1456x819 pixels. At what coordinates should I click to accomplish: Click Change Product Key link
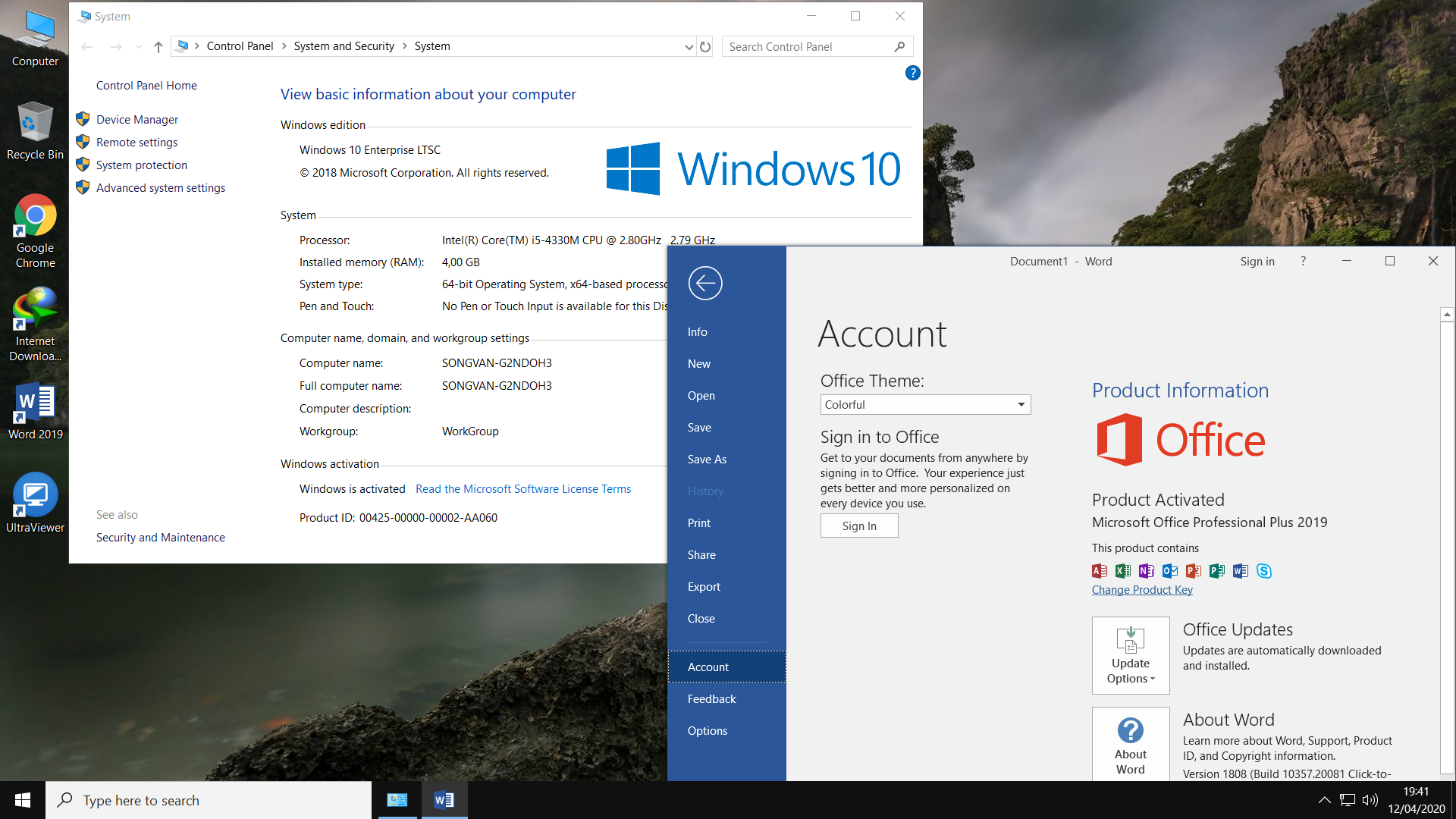click(1142, 590)
